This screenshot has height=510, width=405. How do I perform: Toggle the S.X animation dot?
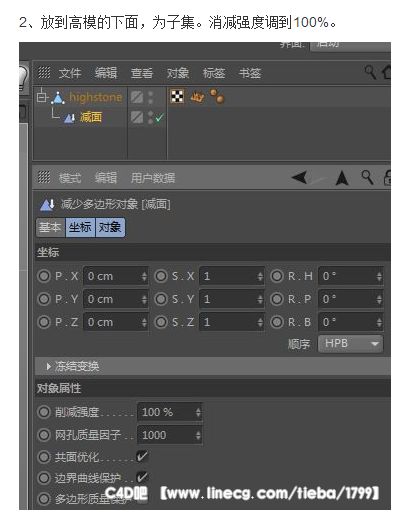(x=161, y=276)
